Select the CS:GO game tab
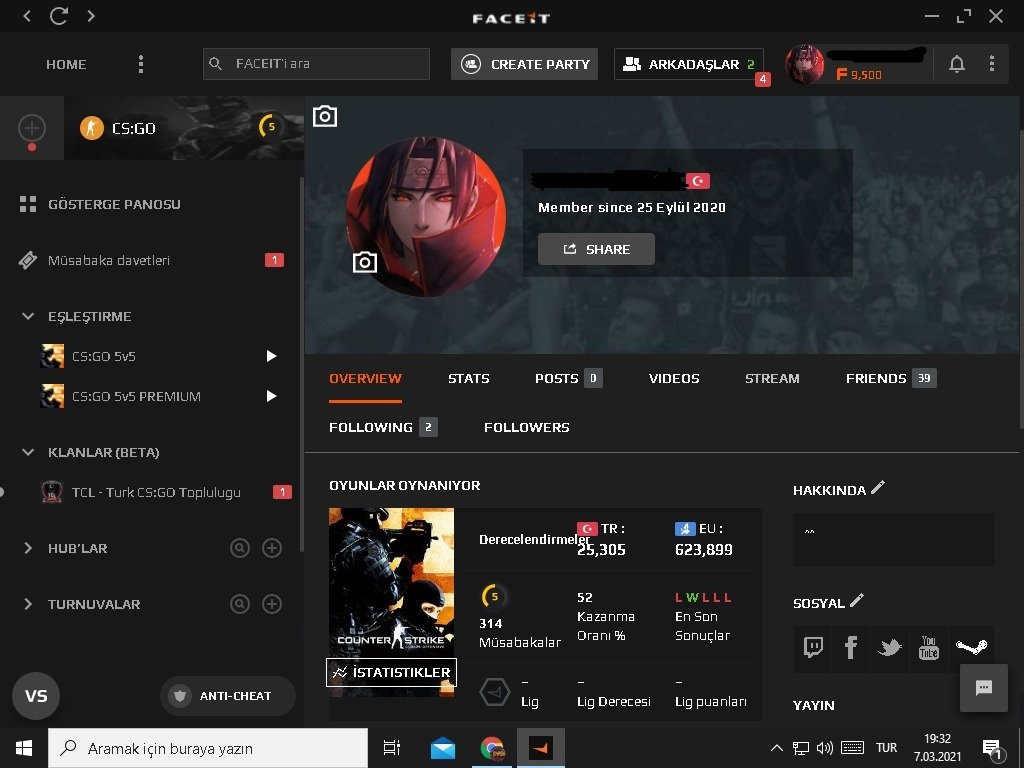 pyautogui.click(x=184, y=127)
